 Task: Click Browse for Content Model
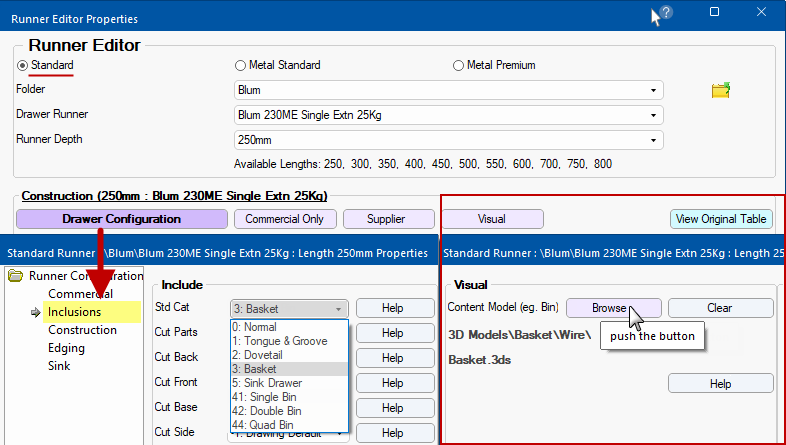tap(614, 308)
